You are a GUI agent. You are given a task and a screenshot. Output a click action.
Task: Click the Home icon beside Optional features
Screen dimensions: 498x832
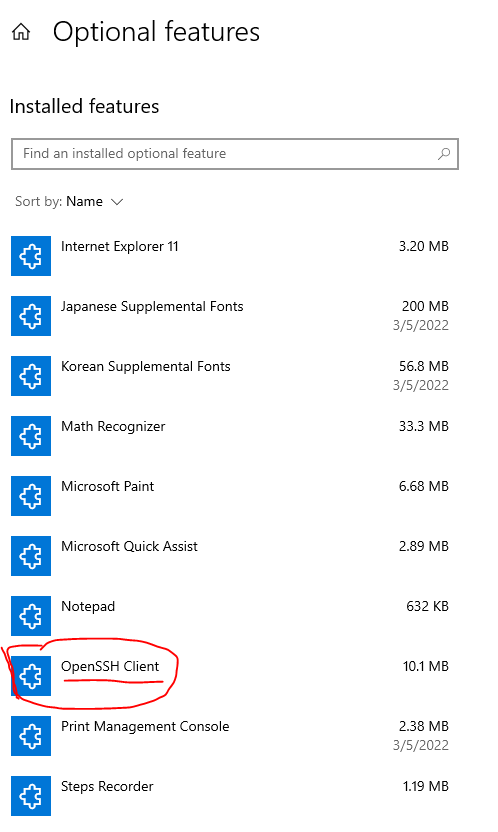[x=21, y=32]
